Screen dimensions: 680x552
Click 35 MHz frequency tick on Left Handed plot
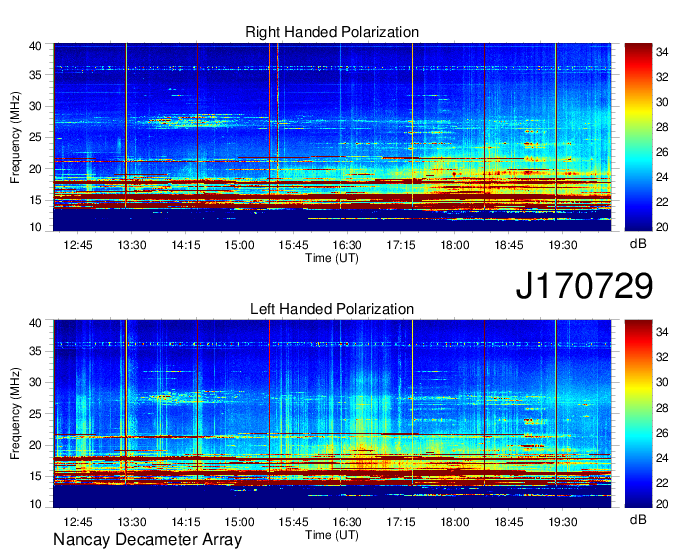(35, 351)
